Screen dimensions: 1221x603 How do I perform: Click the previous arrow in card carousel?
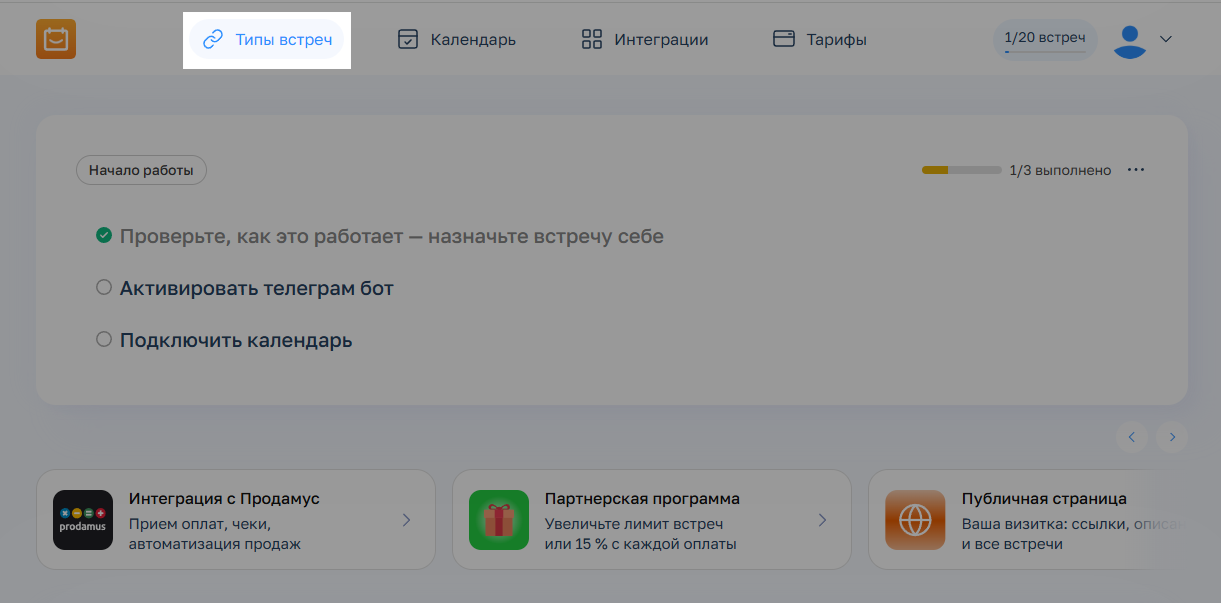(x=1132, y=437)
